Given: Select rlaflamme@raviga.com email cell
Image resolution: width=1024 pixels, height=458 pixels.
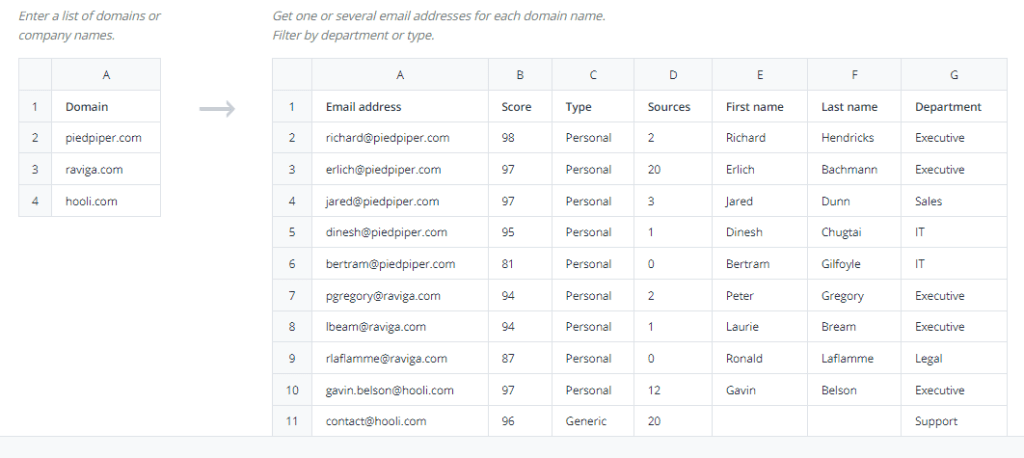Looking at the screenshot, I should [400, 358].
